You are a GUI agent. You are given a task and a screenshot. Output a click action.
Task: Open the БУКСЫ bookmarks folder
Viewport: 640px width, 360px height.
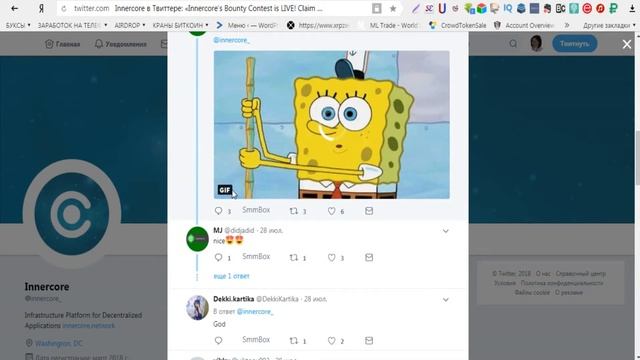pyautogui.click(x=18, y=25)
